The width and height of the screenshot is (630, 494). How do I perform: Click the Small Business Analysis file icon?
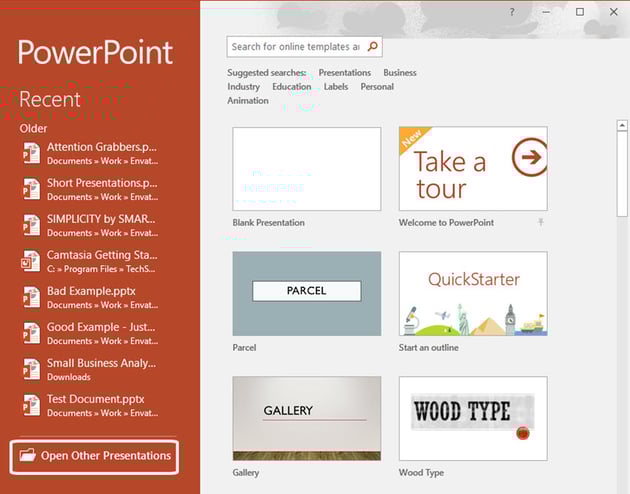click(31, 369)
